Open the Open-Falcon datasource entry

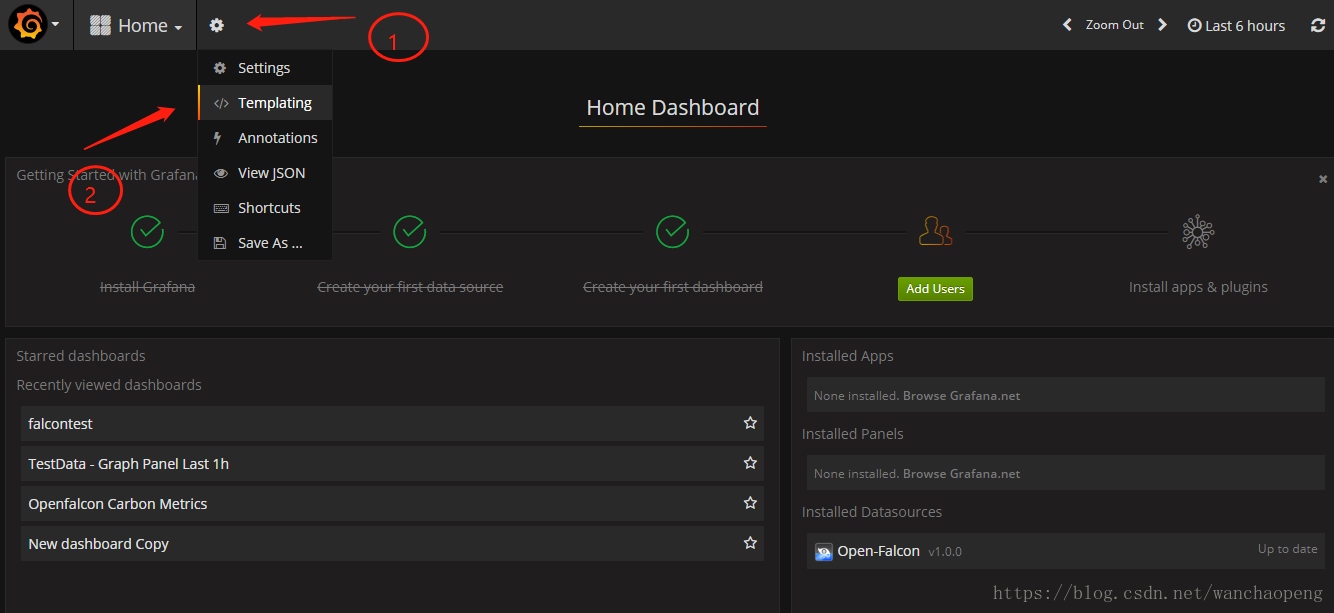(x=1065, y=551)
